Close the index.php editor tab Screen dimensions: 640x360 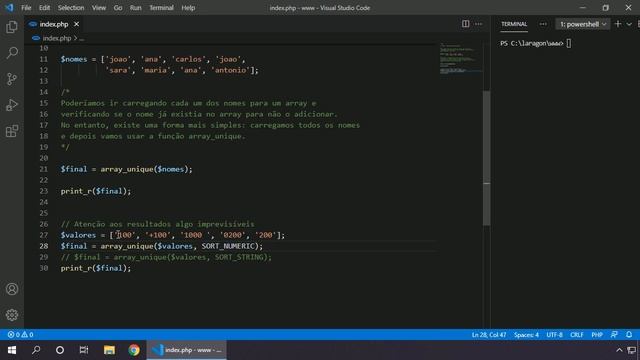pos(76,24)
